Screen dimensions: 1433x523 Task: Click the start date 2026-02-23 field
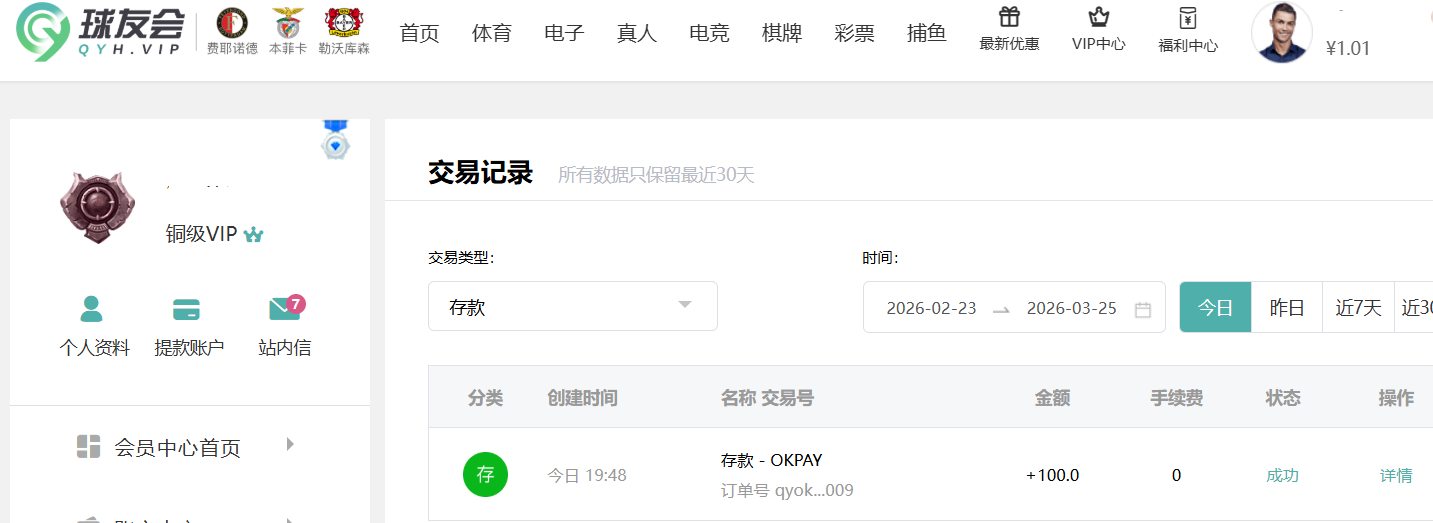(x=931, y=308)
